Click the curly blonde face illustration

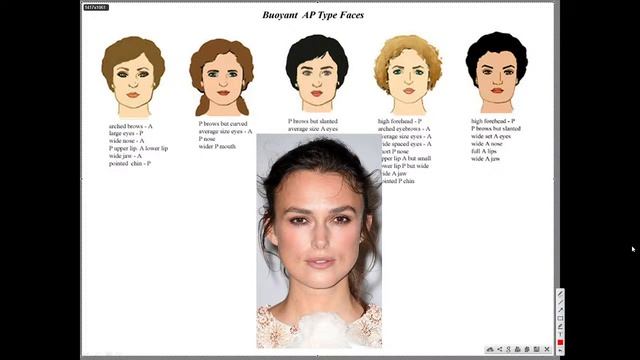[x=408, y=75]
